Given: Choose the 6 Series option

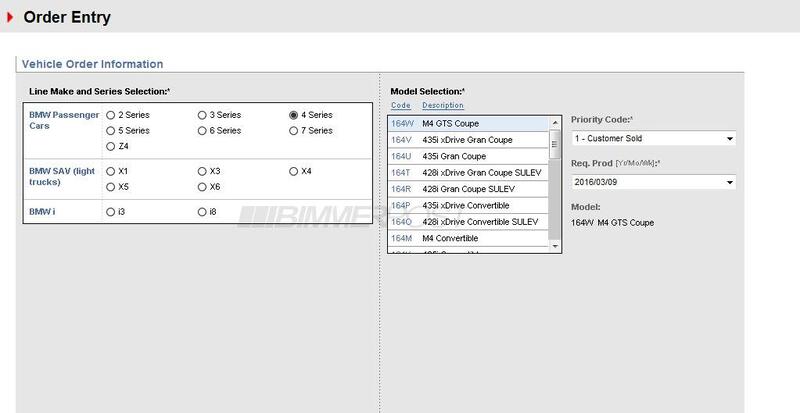Looking at the screenshot, I should coord(202,131).
